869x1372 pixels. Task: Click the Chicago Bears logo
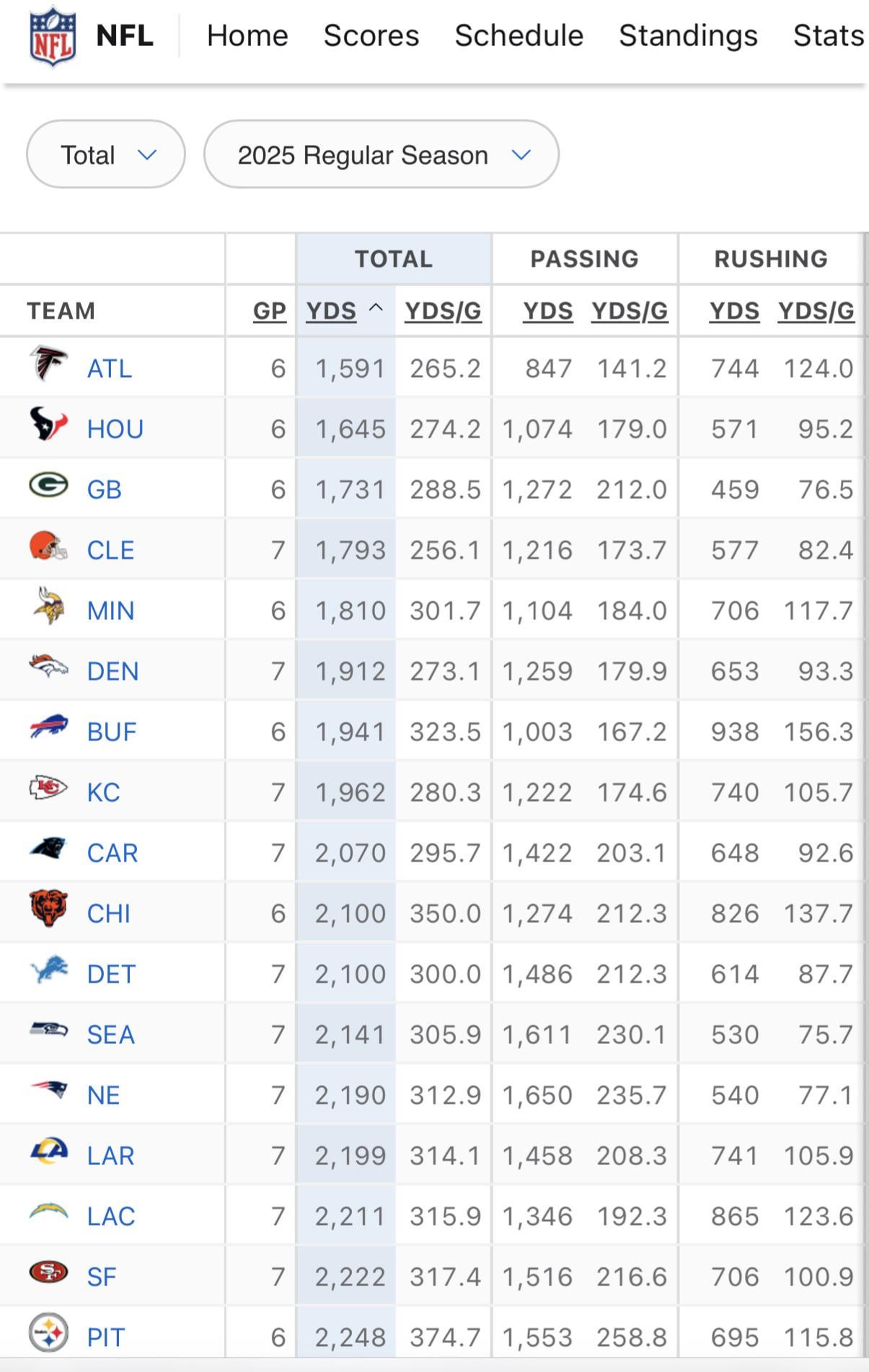(48, 909)
